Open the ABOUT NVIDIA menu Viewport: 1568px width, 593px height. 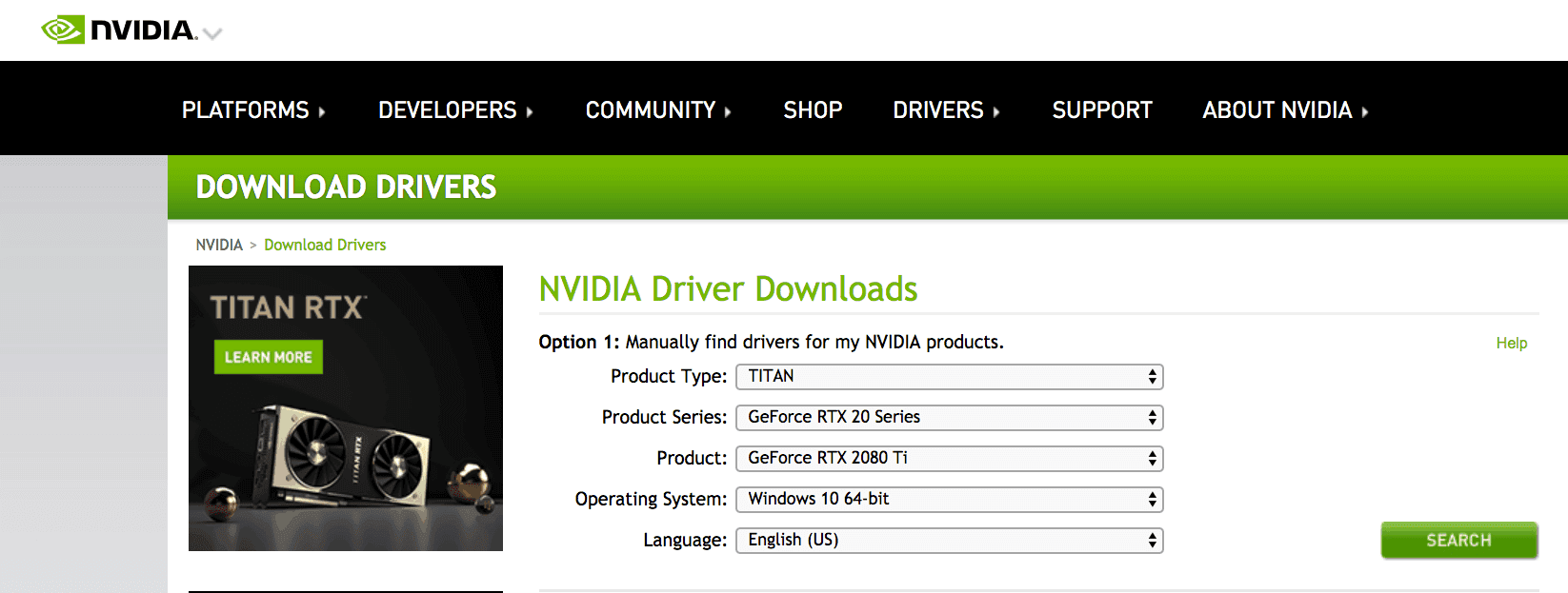point(1285,110)
